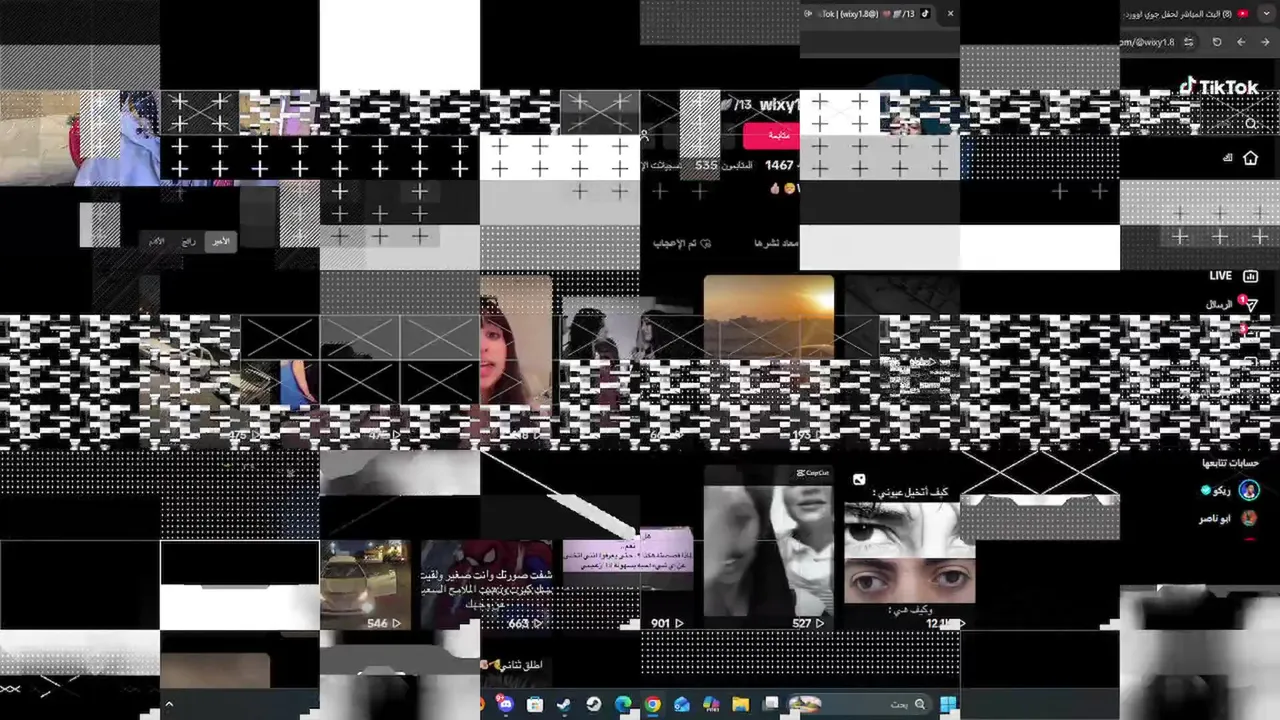Switch to the reposted videos tab
The image size is (1280, 720).
coord(776,243)
